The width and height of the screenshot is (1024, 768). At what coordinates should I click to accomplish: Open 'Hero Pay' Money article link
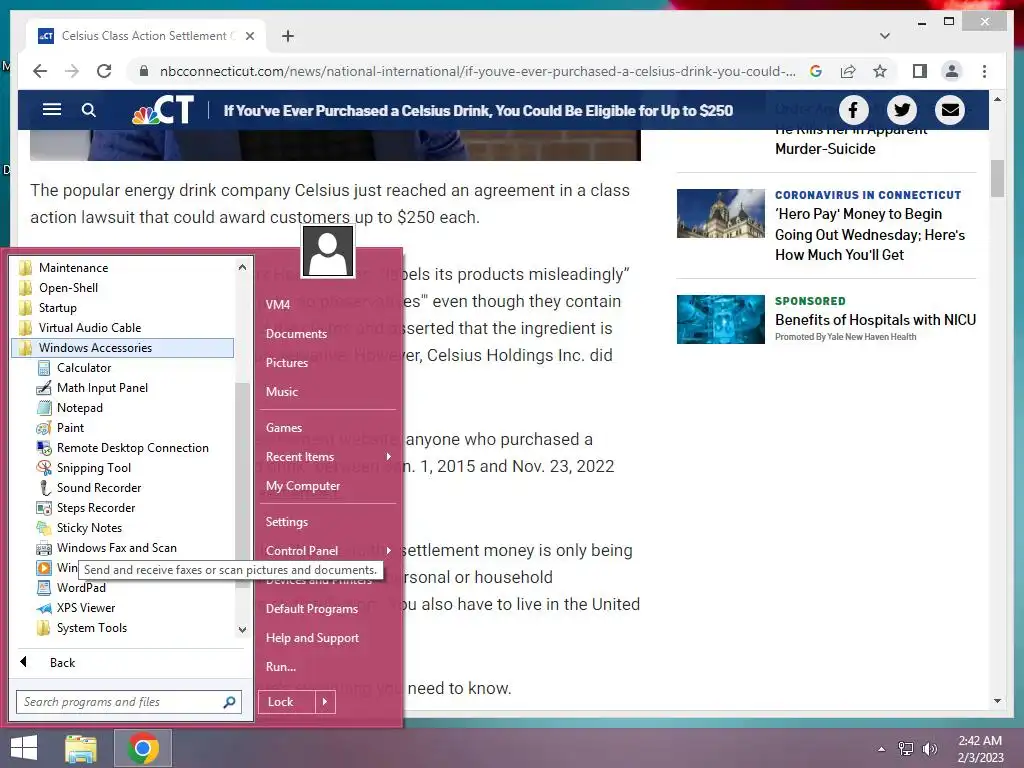pyautogui.click(x=869, y=234)
